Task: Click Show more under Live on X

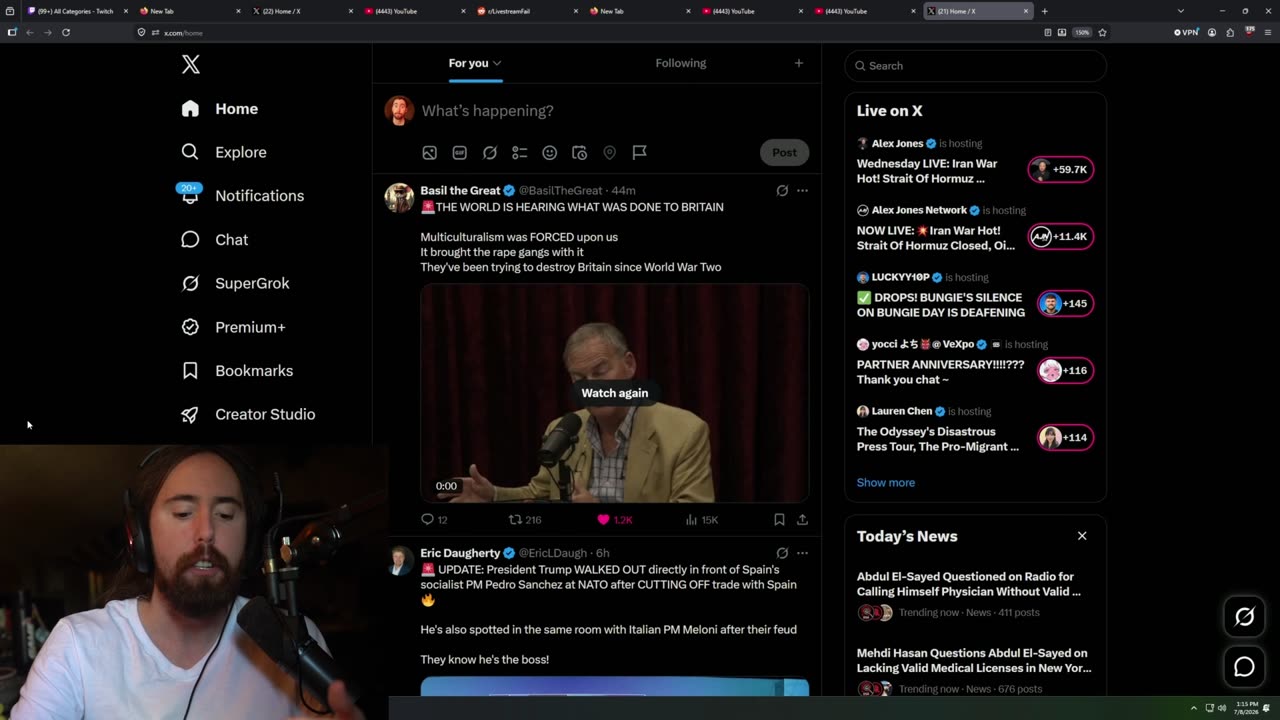Action: [x=885, y=483]
